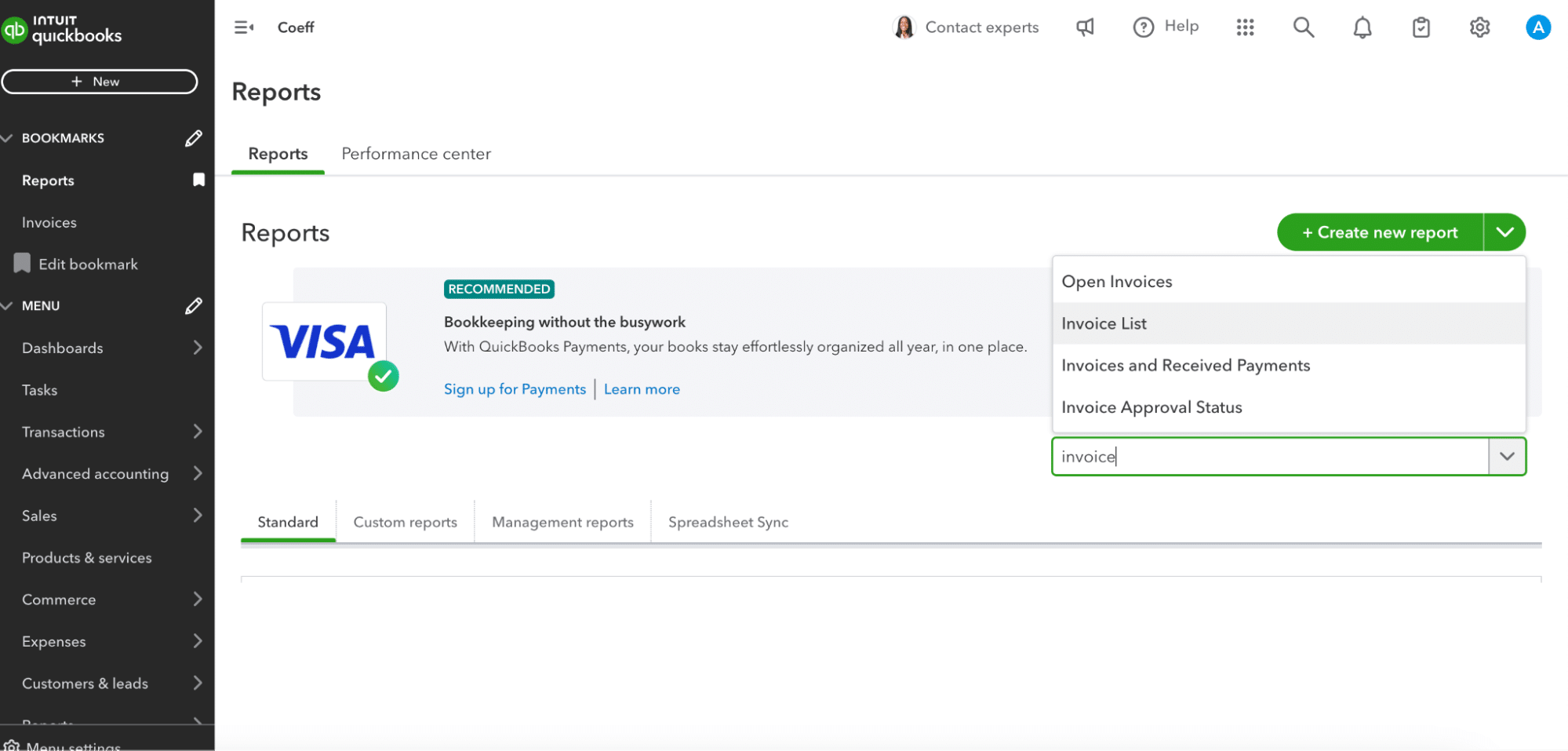
Task: Switch to the Performance center tab
Action: click(x=417, y=154)
